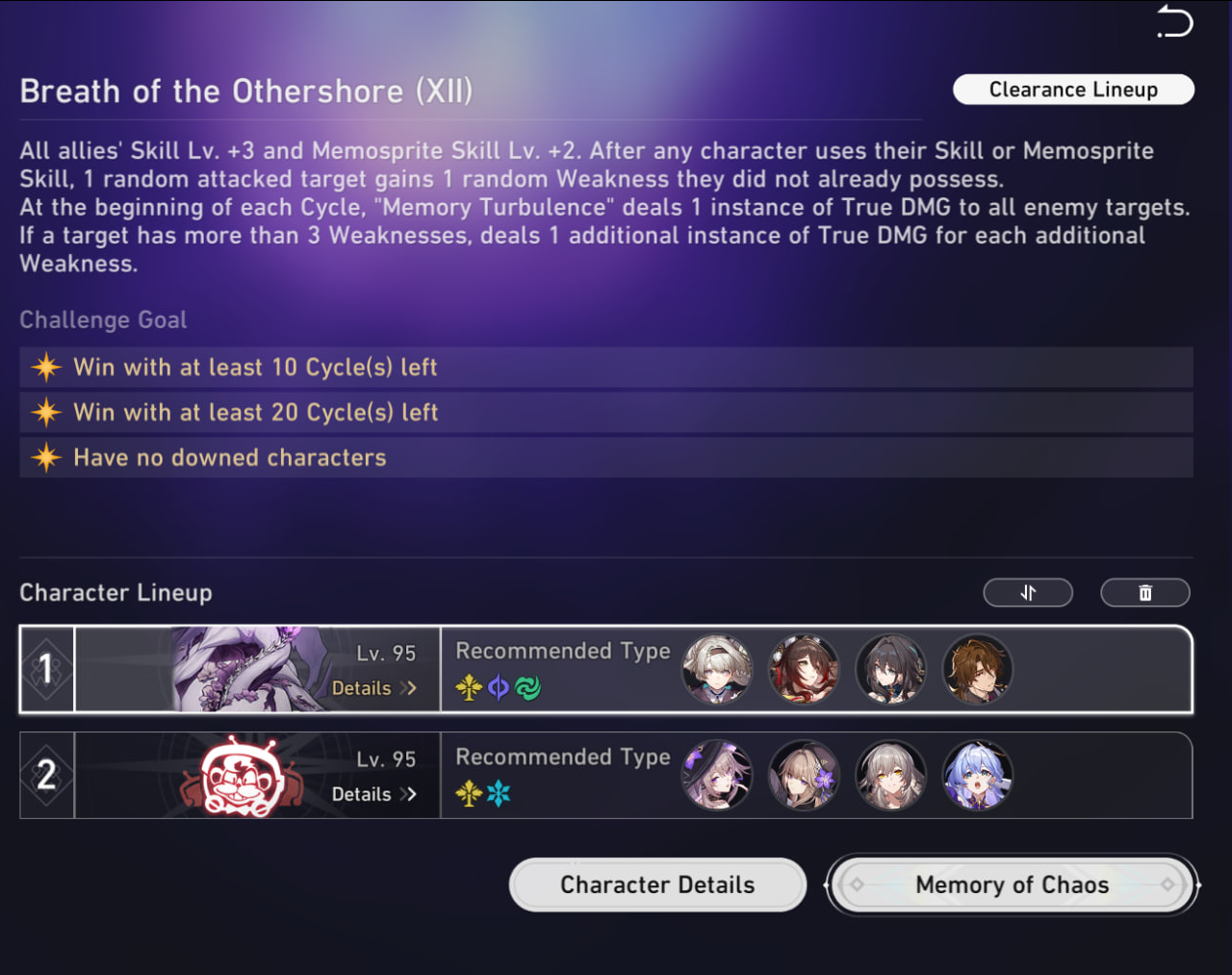This screenshot has height=975, width=1232.
Task: Expand Details for the team 2 enemy
Action: (x=374, y=794)
